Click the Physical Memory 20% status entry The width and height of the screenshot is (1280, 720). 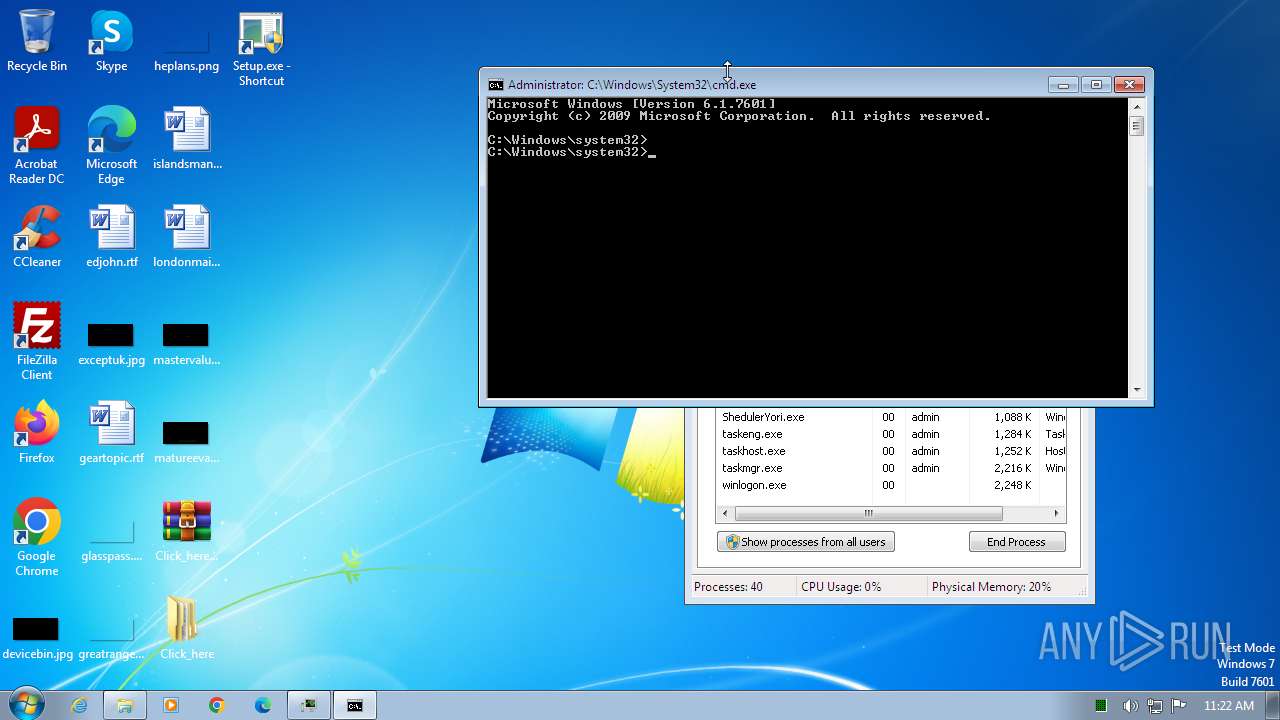pos(991,587)
